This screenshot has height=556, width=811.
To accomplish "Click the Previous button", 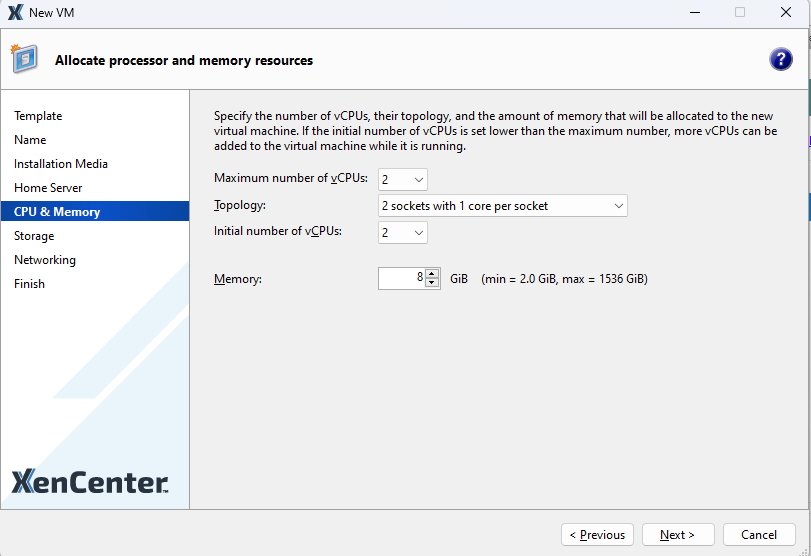I will [x=597, y=535].
